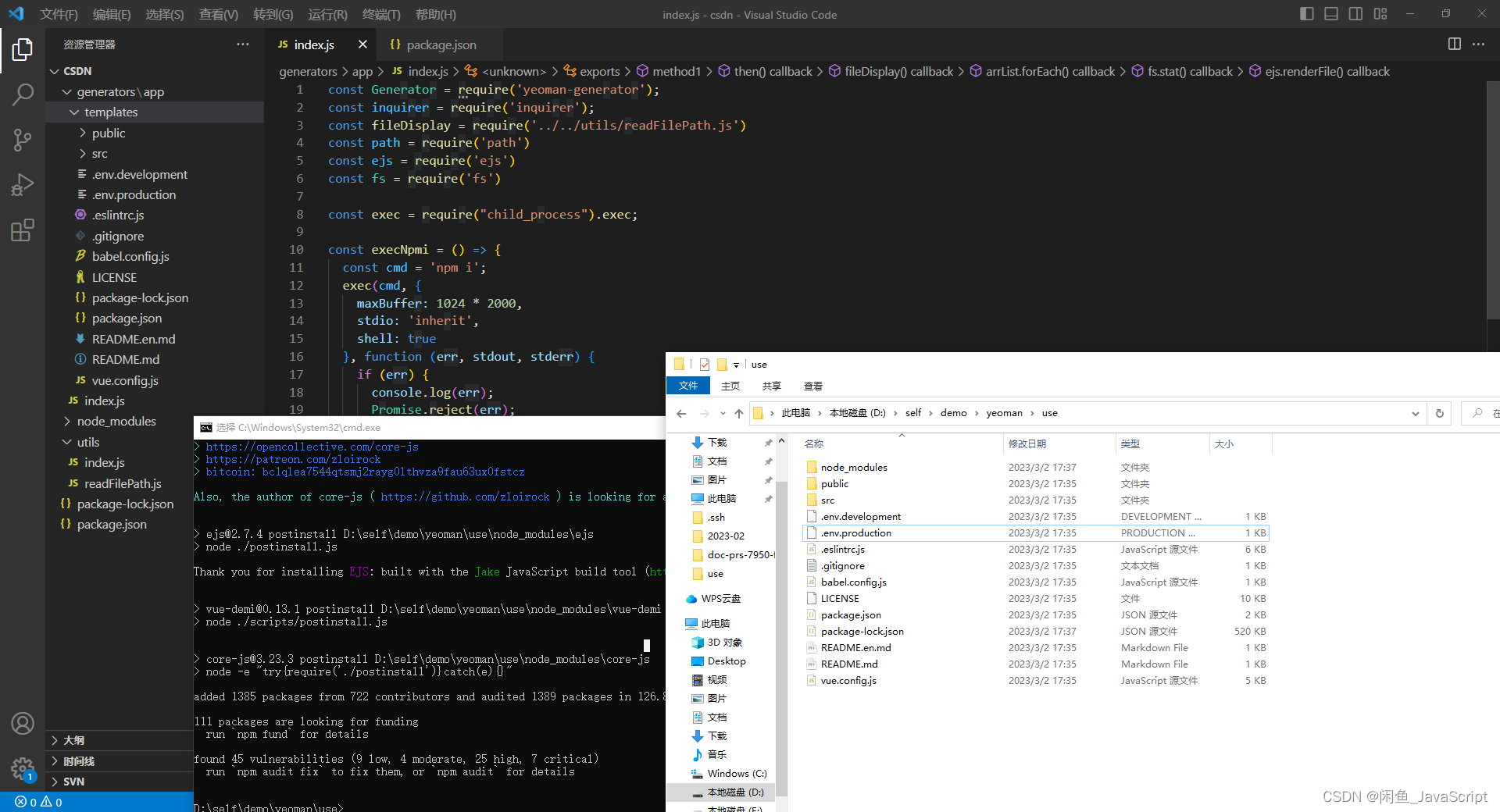Close the index.js editor tab
The width and height of the screenshot is (1500, 812).
362,45
